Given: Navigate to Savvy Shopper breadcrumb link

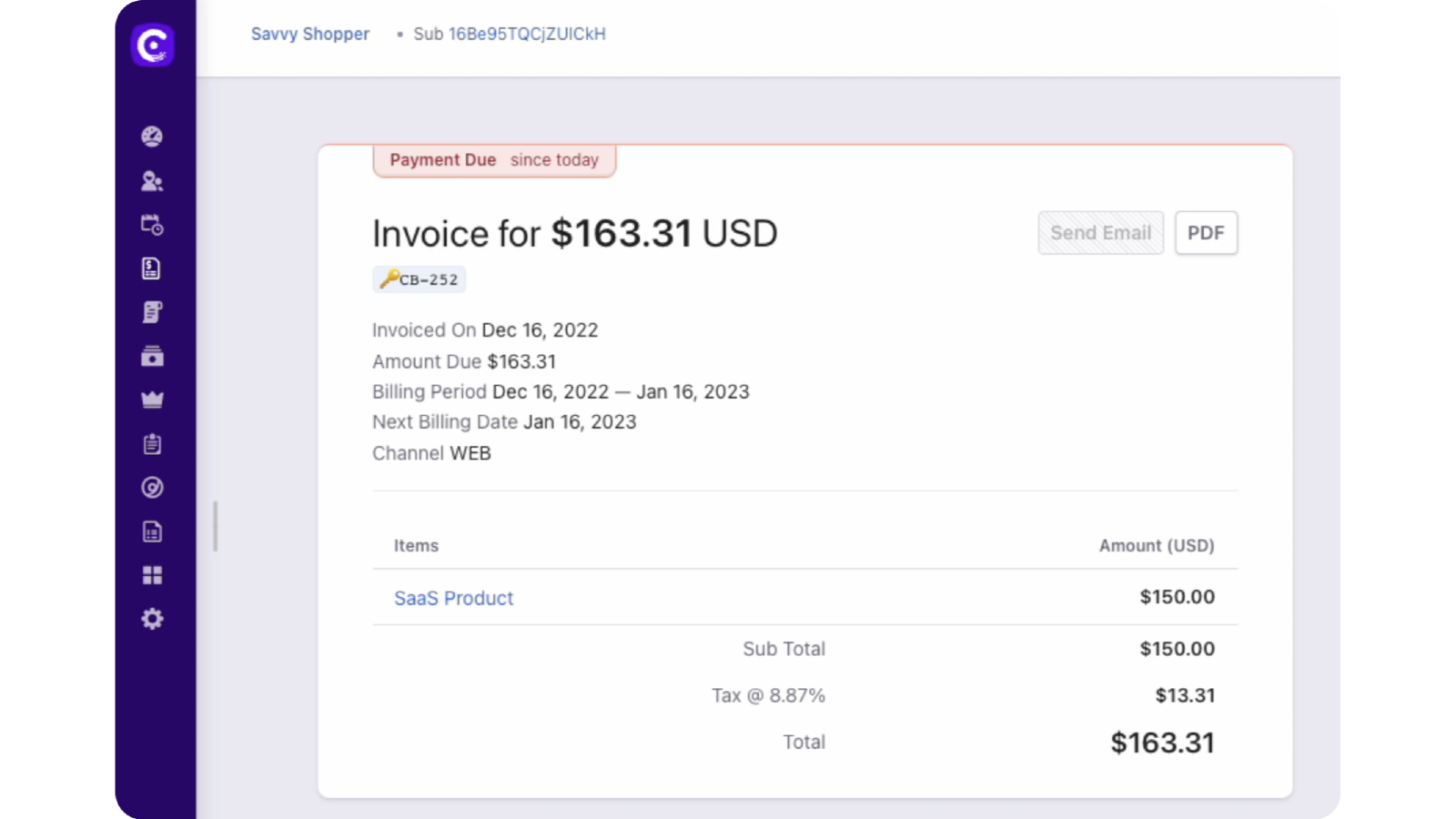Looking at the screenshot, I should coord(310,34).
